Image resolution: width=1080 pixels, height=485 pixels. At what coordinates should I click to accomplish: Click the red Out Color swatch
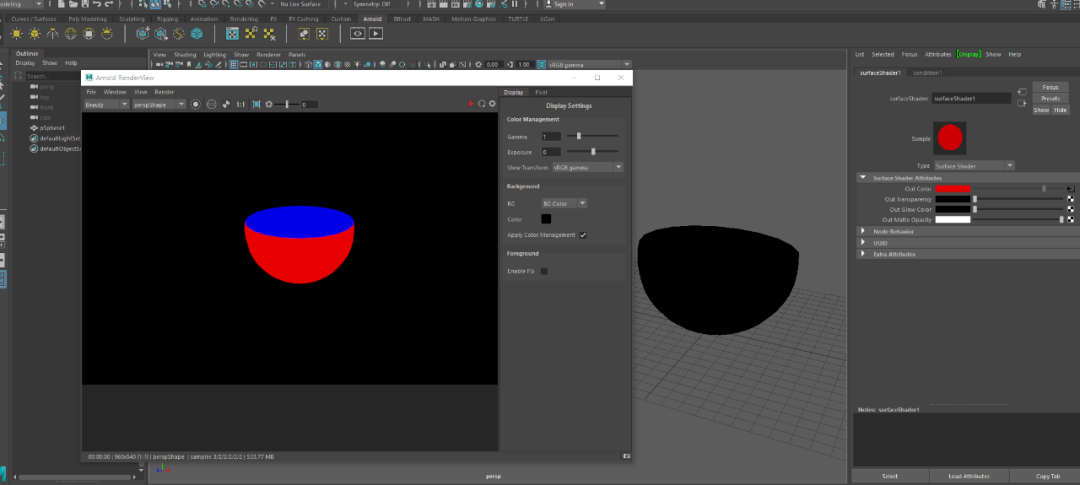click(x=953, y=189)
